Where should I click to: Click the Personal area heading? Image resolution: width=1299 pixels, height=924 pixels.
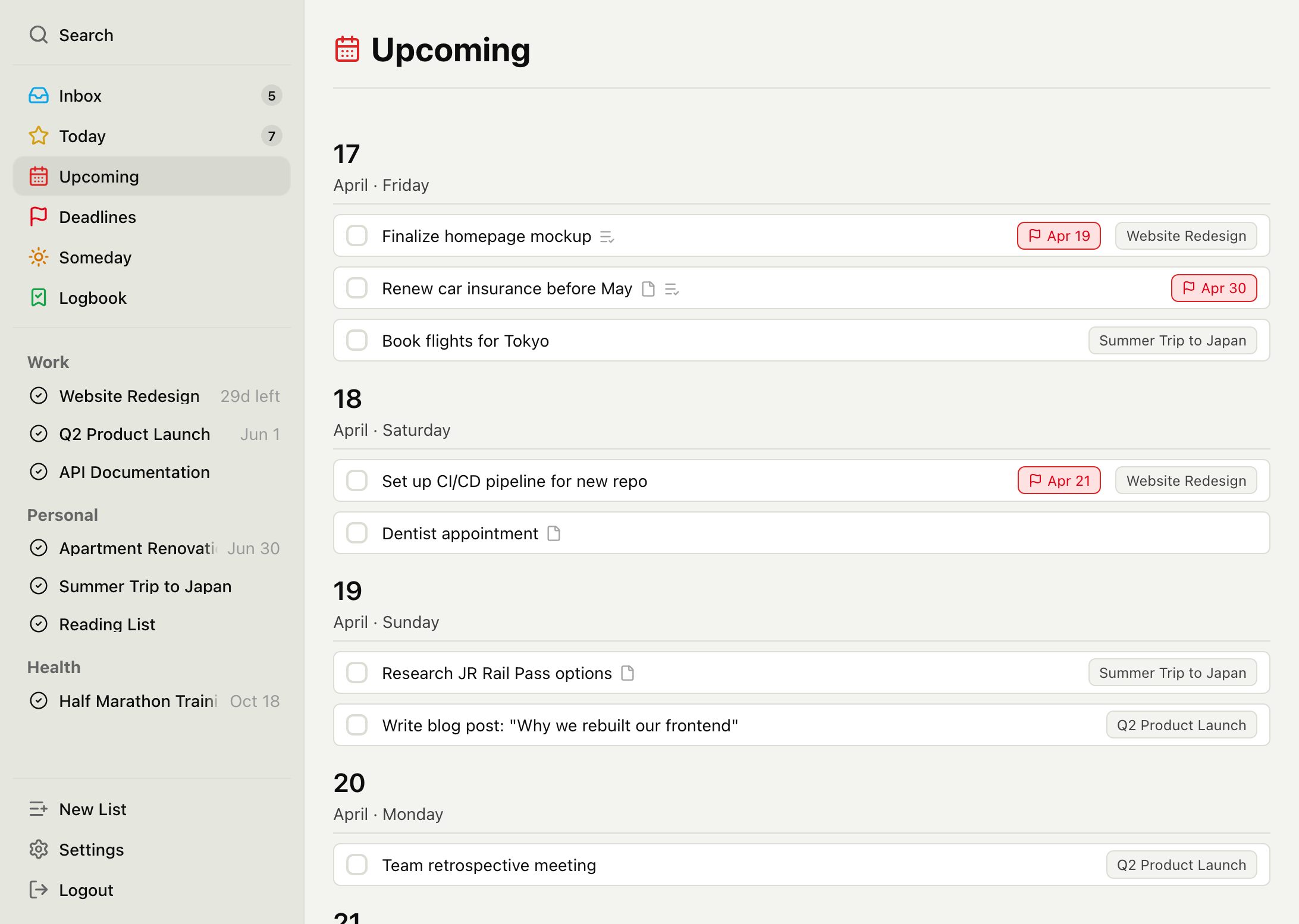coord(62,515)
